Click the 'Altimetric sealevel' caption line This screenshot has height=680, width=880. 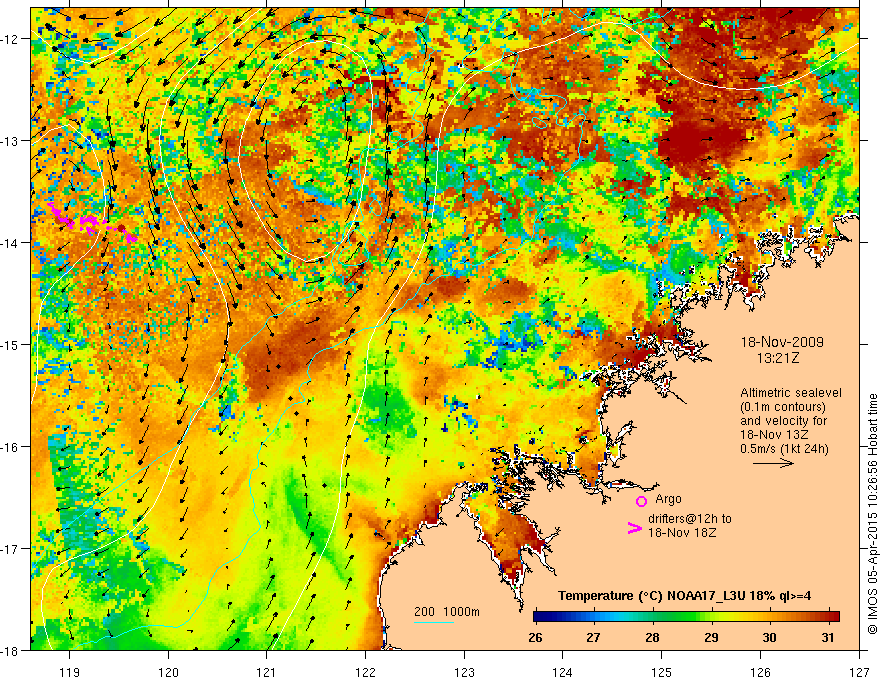[791, 393]
